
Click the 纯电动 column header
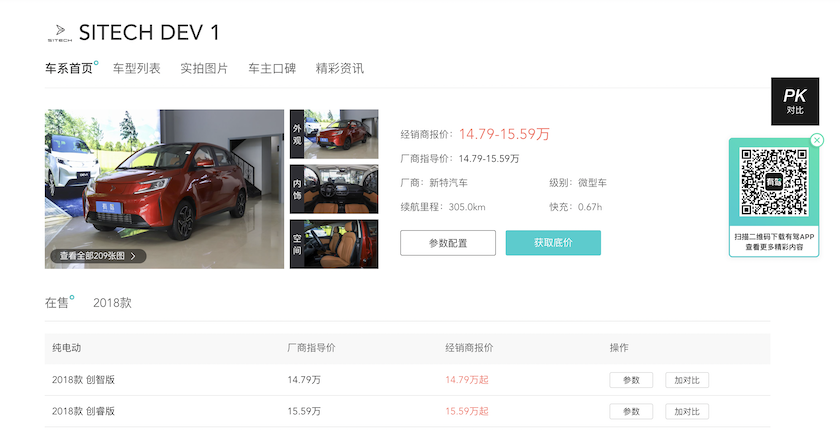[66, 347]
